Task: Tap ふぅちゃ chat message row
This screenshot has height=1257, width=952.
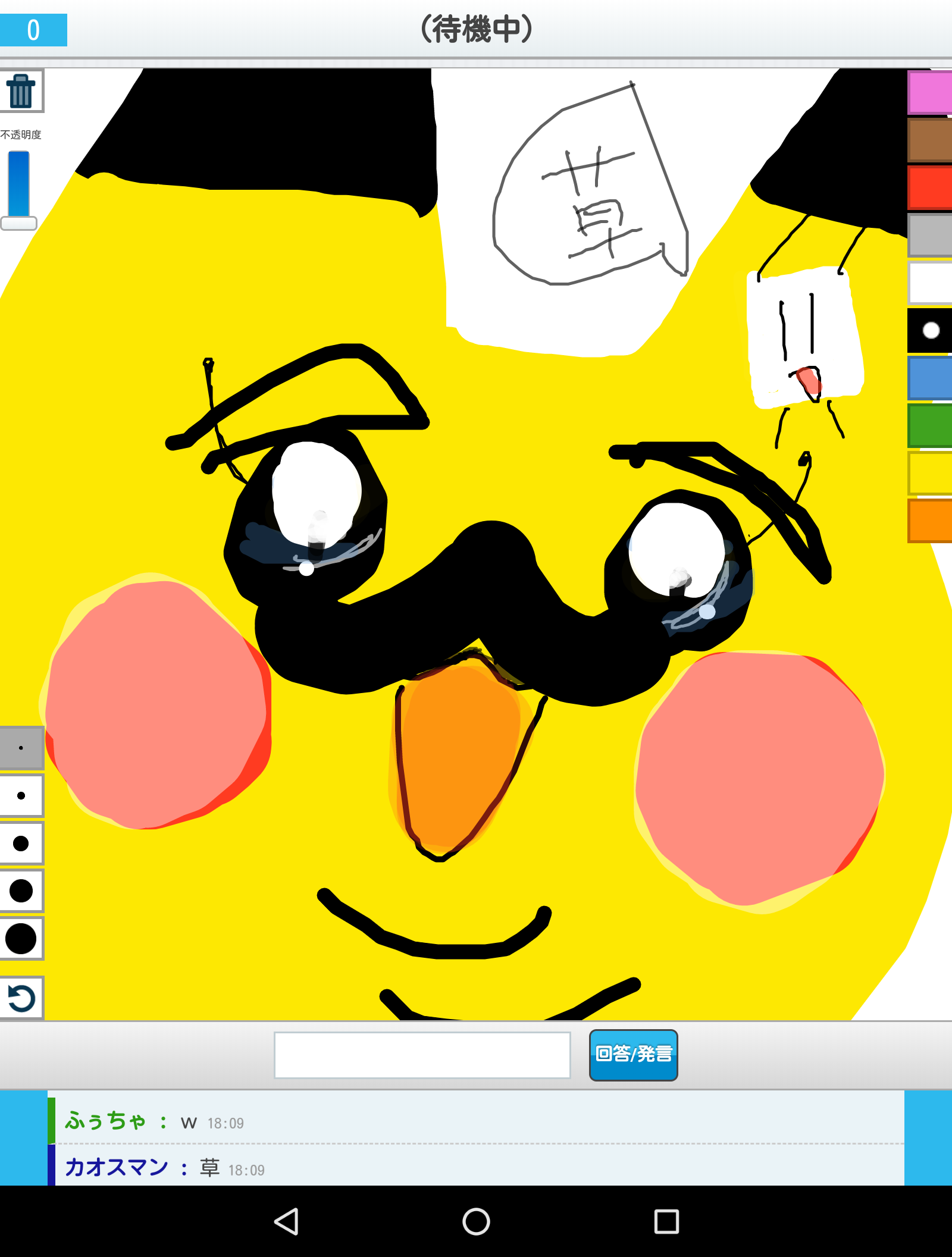Action: [x=476, y=1121]
